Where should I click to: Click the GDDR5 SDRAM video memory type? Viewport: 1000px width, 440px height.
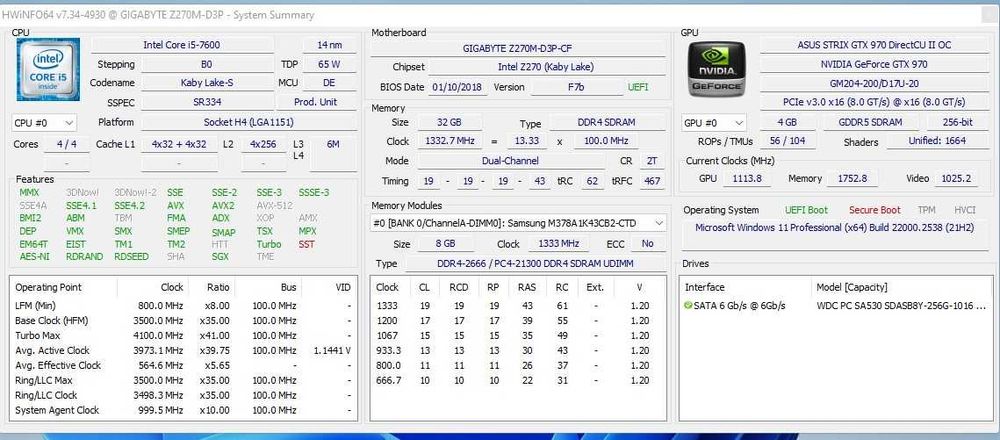tap(871, 122)
